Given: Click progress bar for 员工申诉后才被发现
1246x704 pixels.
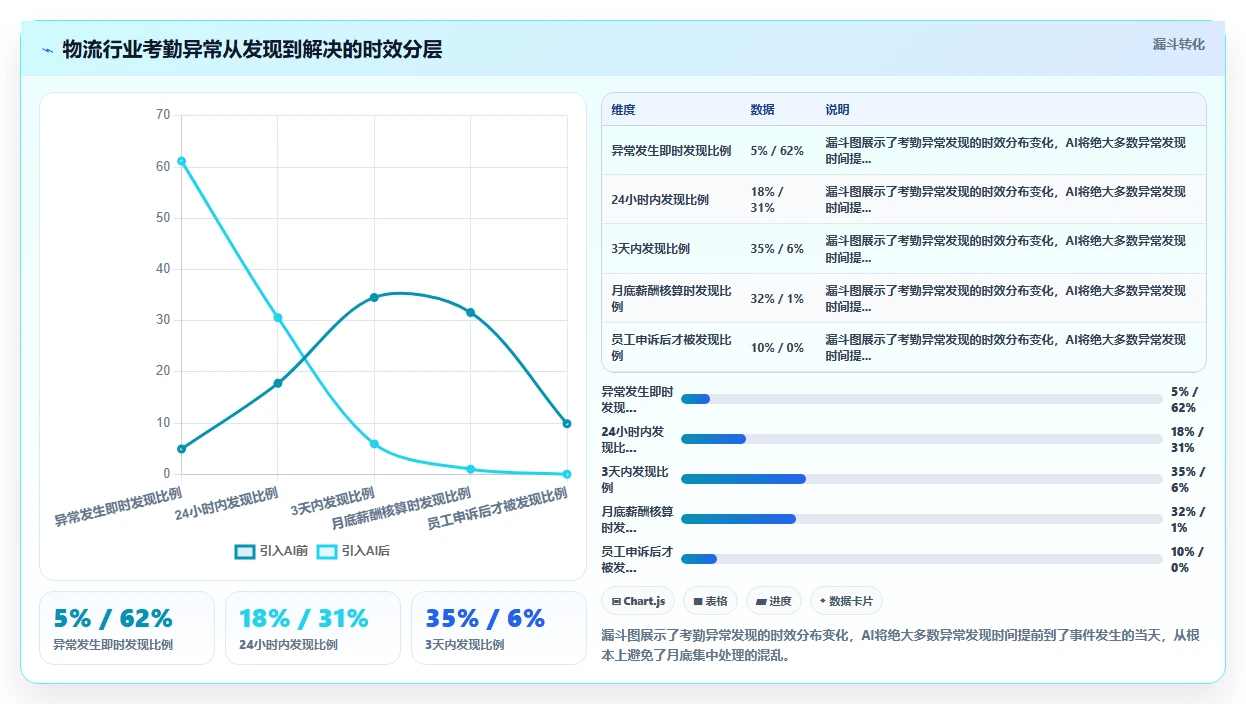Looking at the screenshot, I should click(922, 559).
